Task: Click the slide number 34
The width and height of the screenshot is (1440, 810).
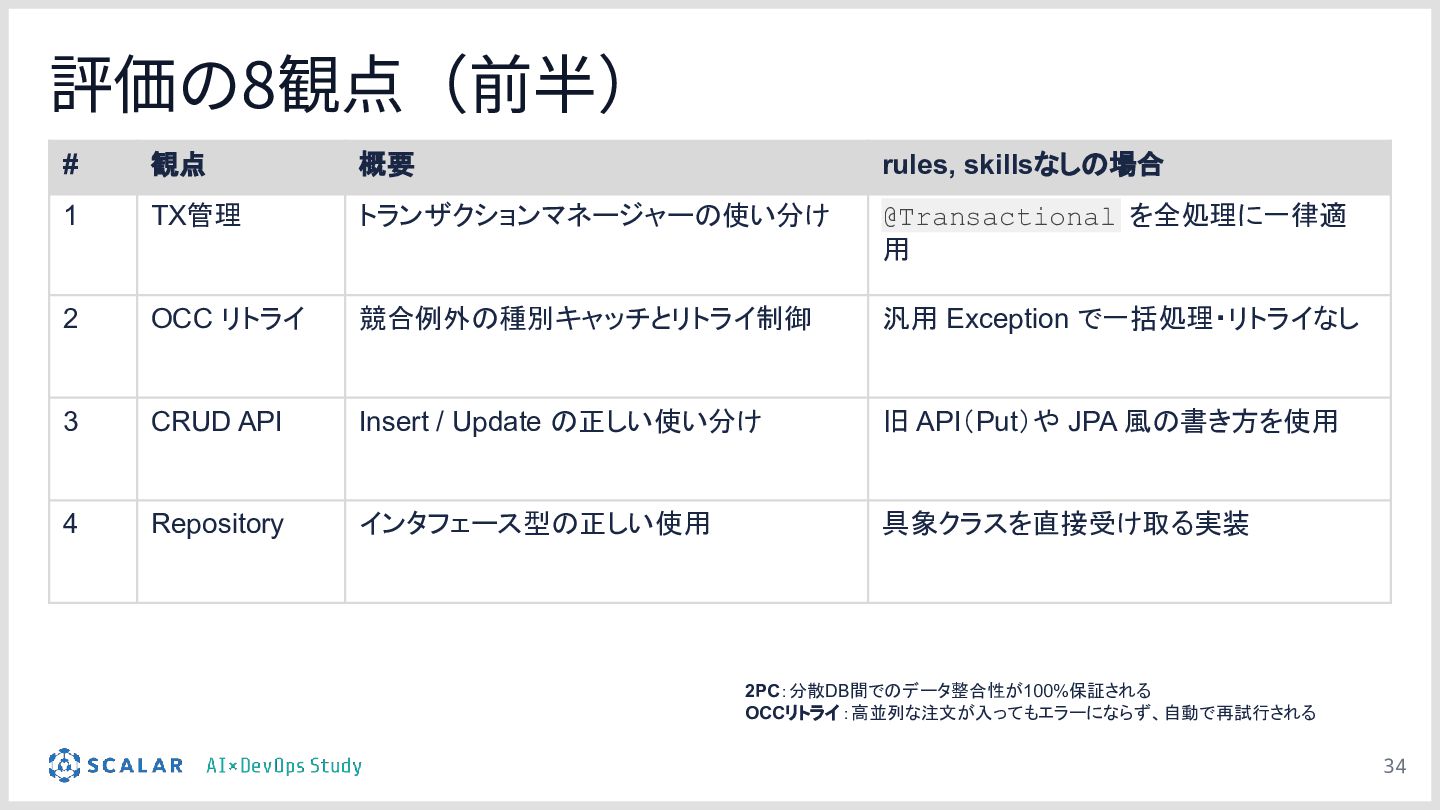Action: pos(1394,766)
